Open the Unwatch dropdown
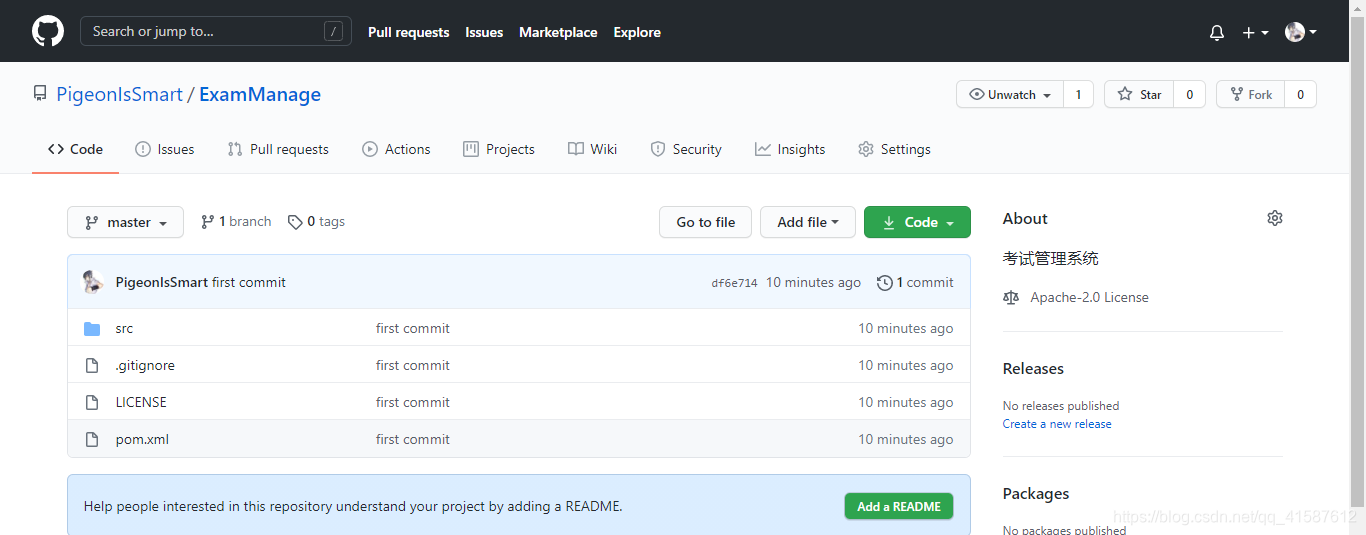1366x535 pixels. (x=1010, y=95)
